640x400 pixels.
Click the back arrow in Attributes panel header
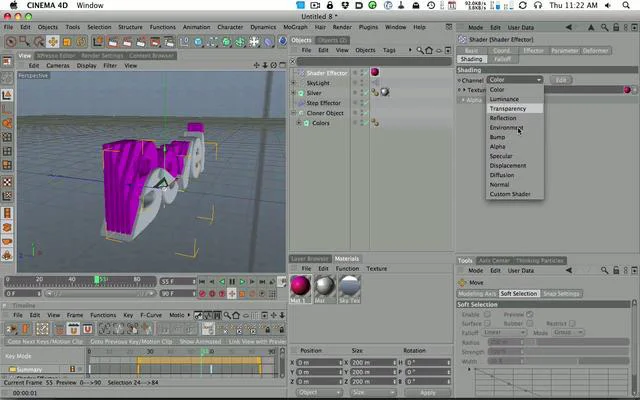[569, 27]
